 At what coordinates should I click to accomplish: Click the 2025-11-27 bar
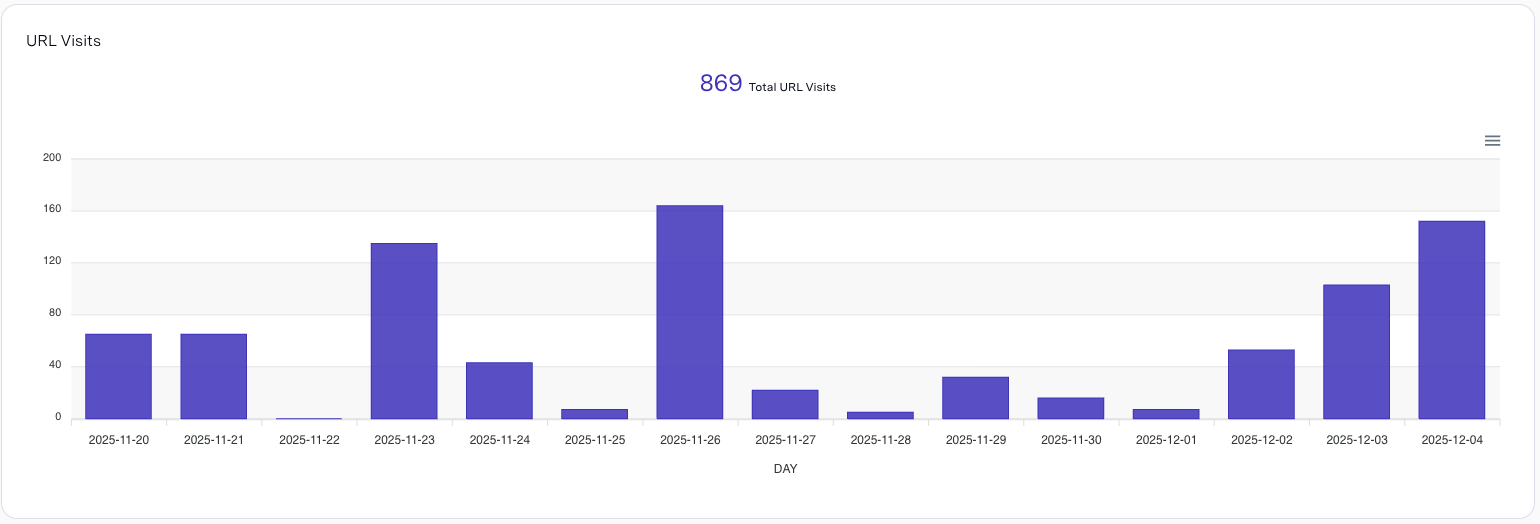785,404
